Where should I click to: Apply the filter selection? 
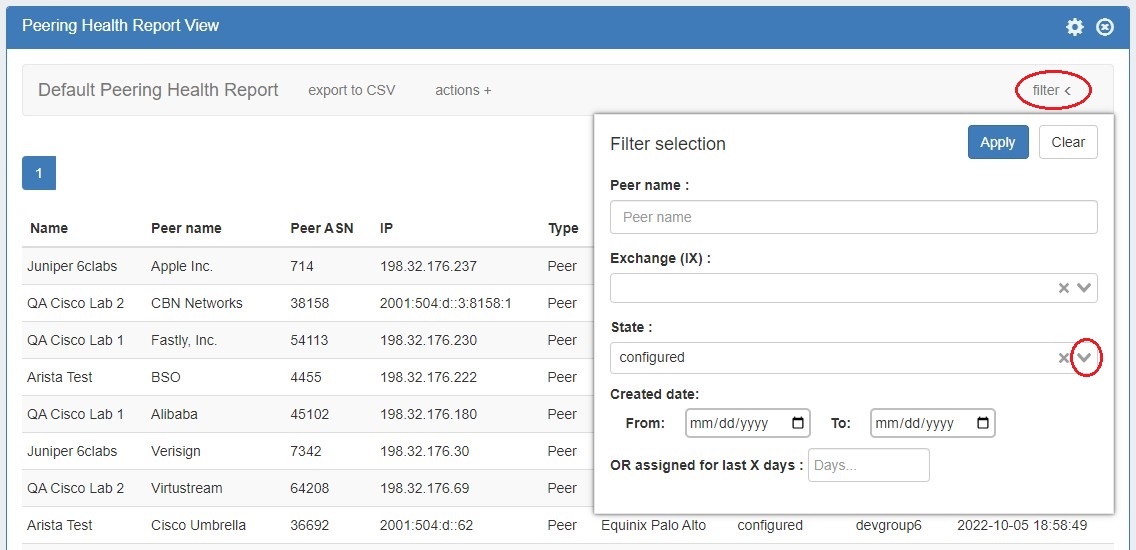pos(997,142)
